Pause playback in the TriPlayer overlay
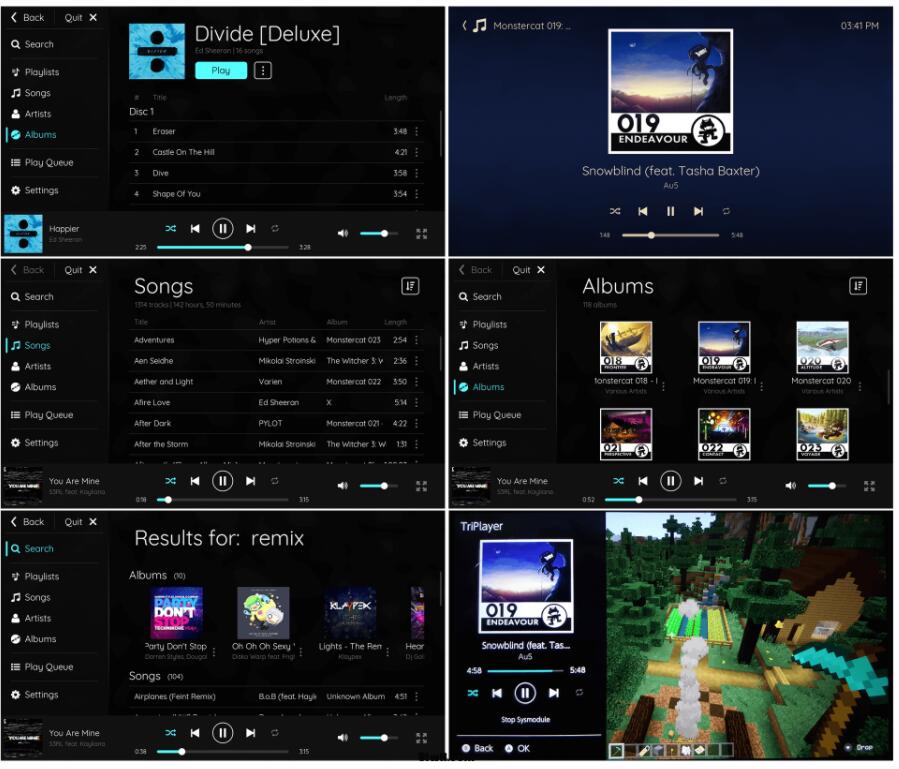The image size is (899, 769). tap(525, 693)
